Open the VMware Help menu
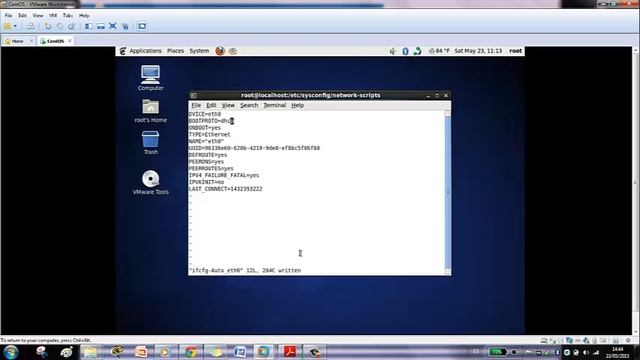Screen dimensions: 640x360 pos(84,16)
